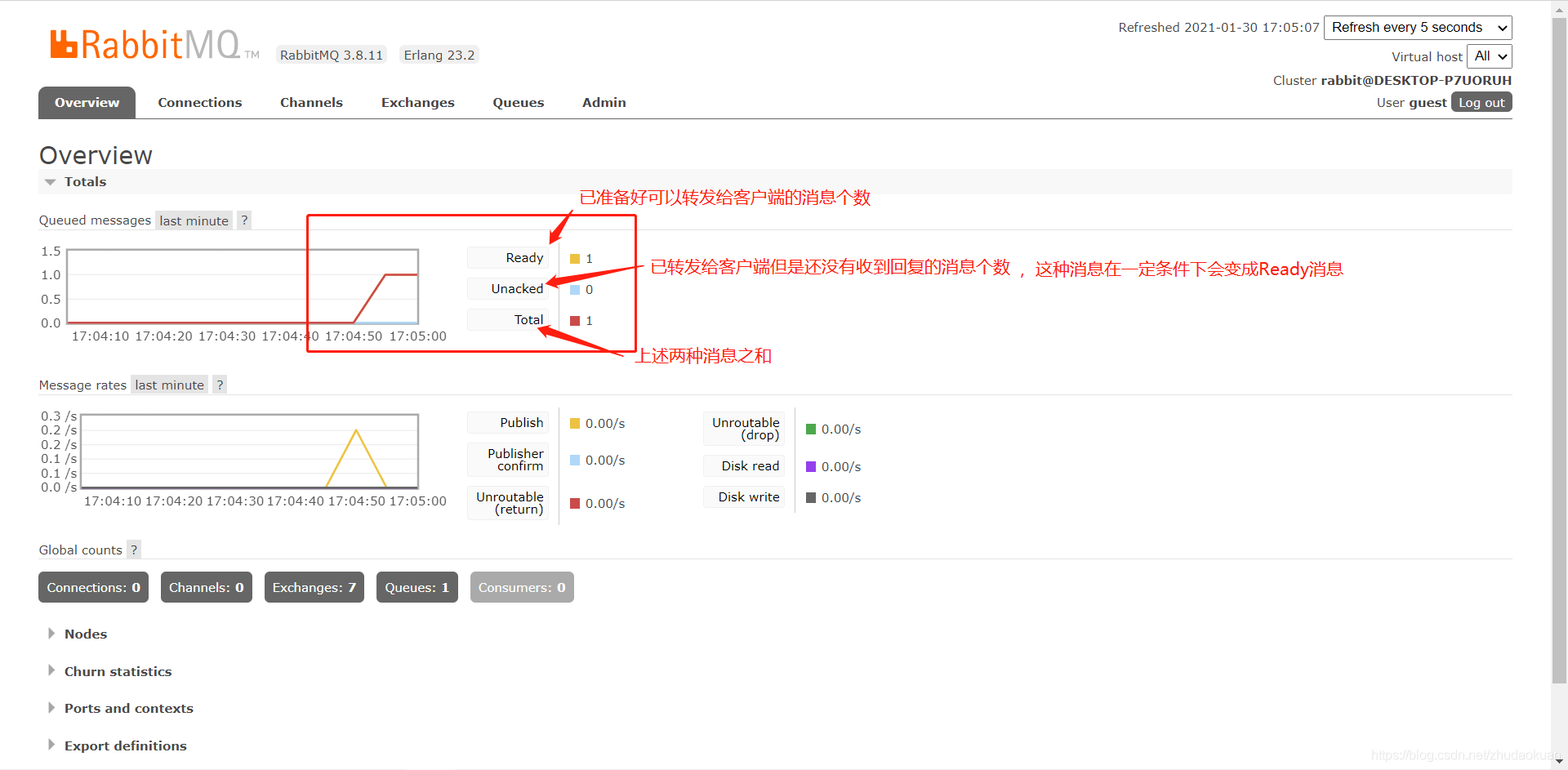Switch to the Exchanges tab
This screenshot has height=770, width=1568.
pos(417,102)
